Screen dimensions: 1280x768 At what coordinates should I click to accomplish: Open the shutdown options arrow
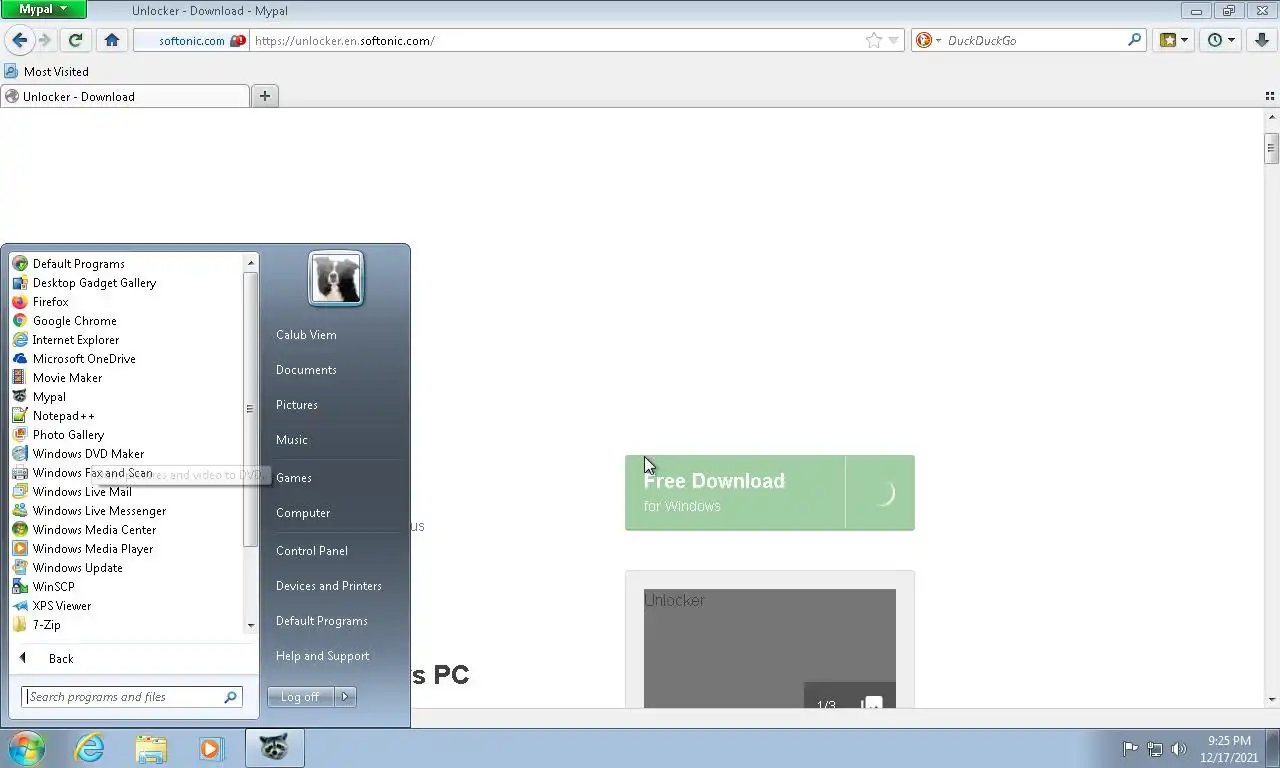345,697
